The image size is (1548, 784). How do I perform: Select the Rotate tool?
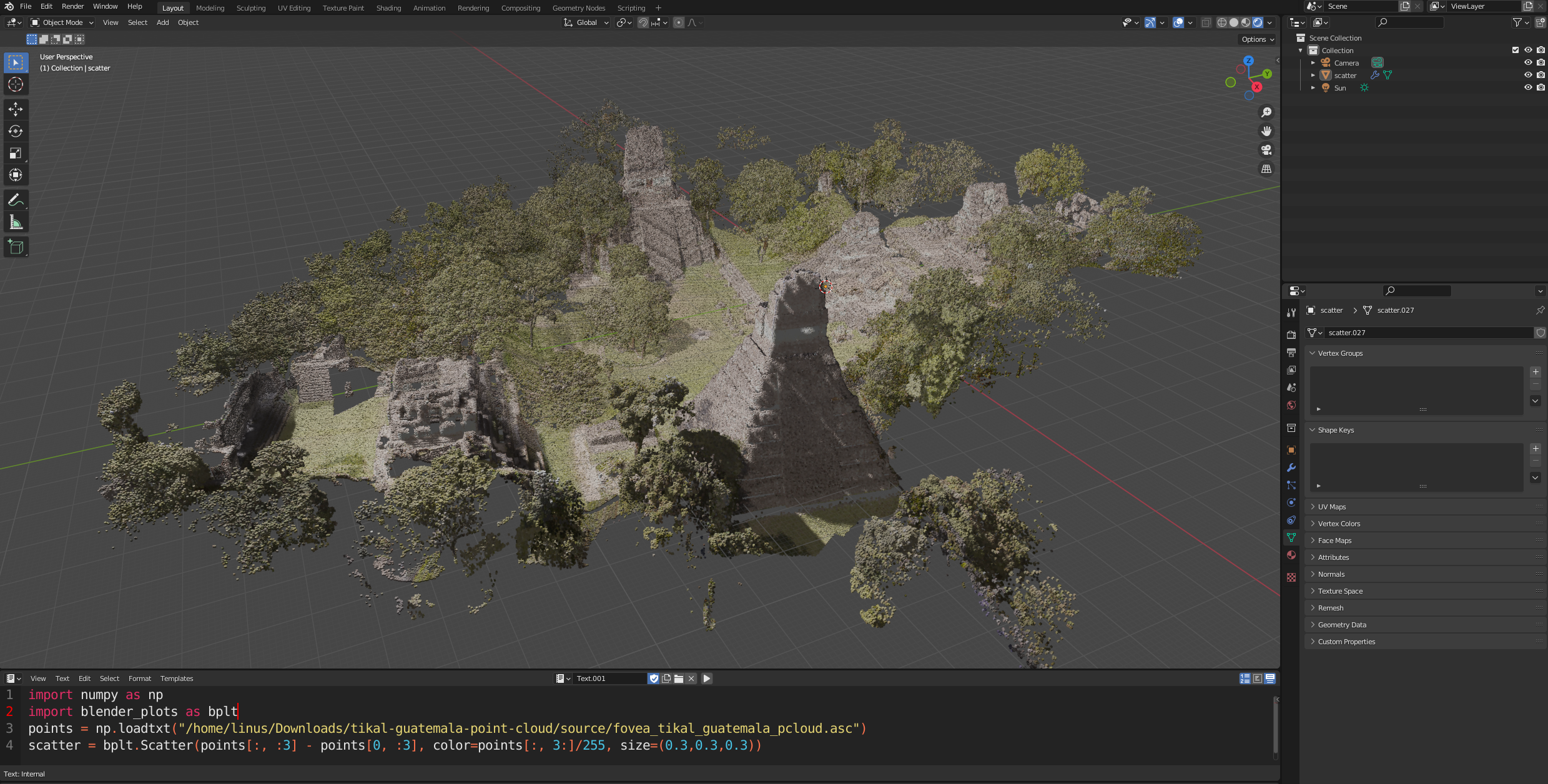click(16, 131)
